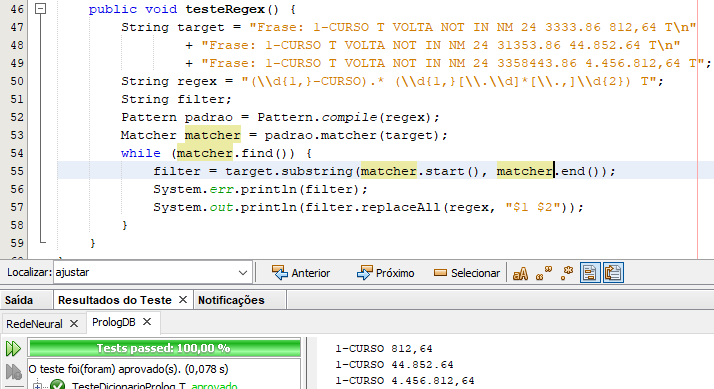Switch to the RedeNeural test tab

tap(34, 324)
